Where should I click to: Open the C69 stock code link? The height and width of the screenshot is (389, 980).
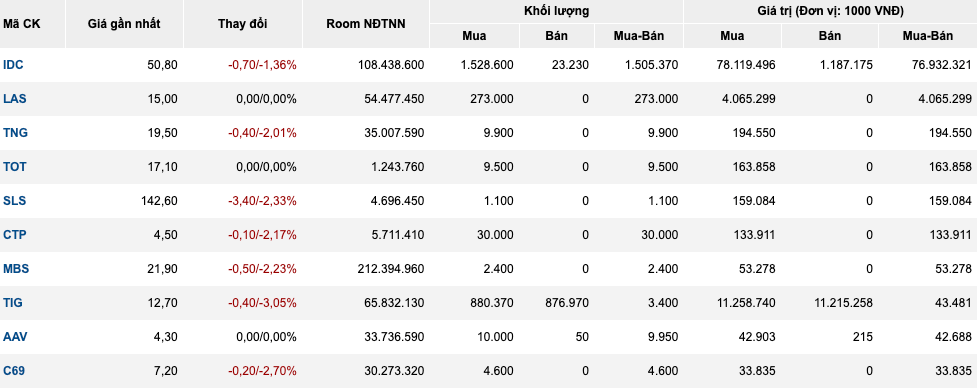[x=14, y=371]
